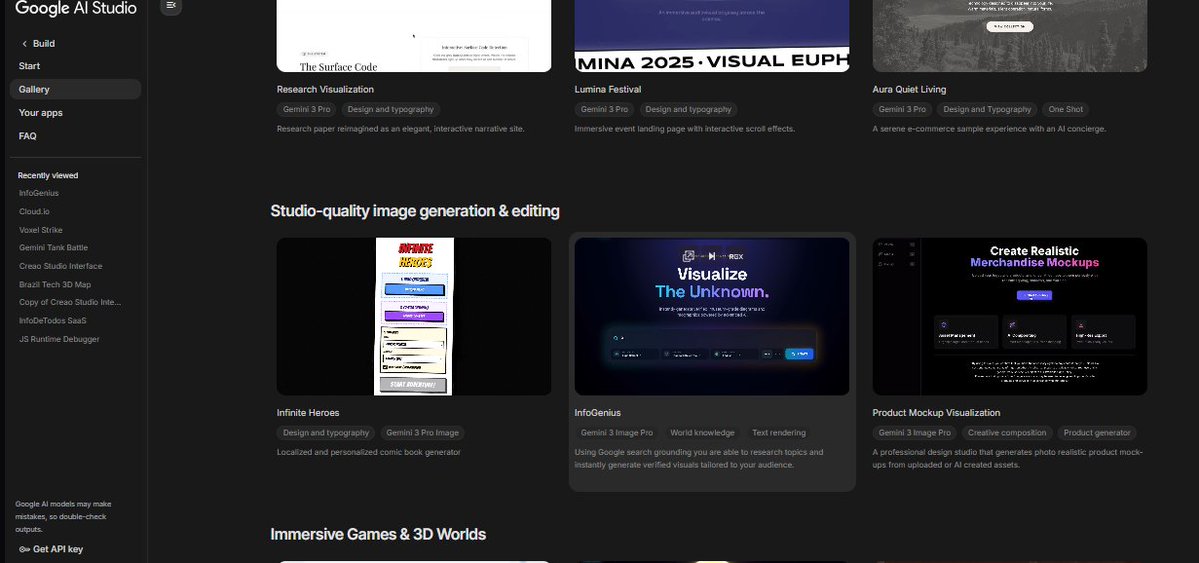Open the InfoGenius Visualize The Unknown thumbnail
Screen dimensions: 1199x563
coord(712,317)
